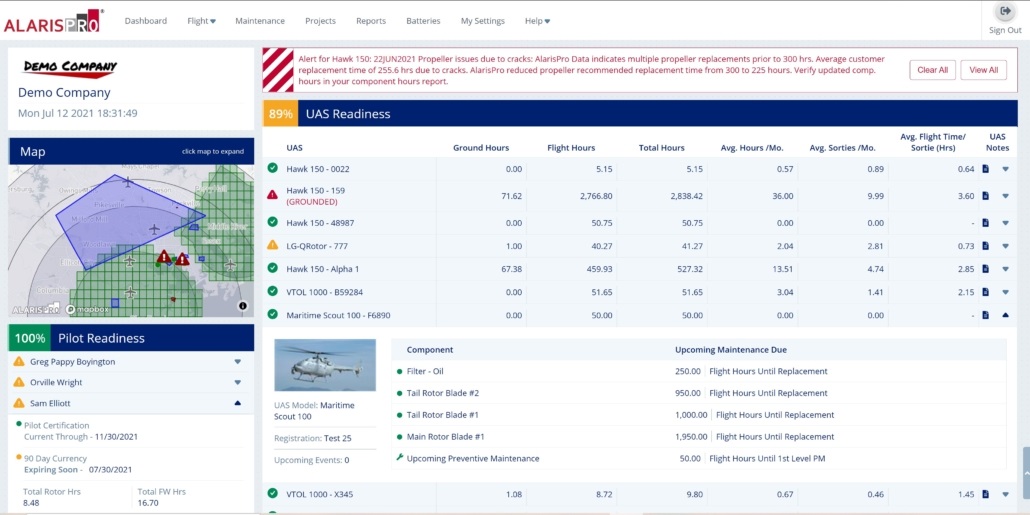This screenshot has width=1030, height=515.
Task: Click green status check for VTOL 1000 - BS9284
Action: click(x=272, y=291)
